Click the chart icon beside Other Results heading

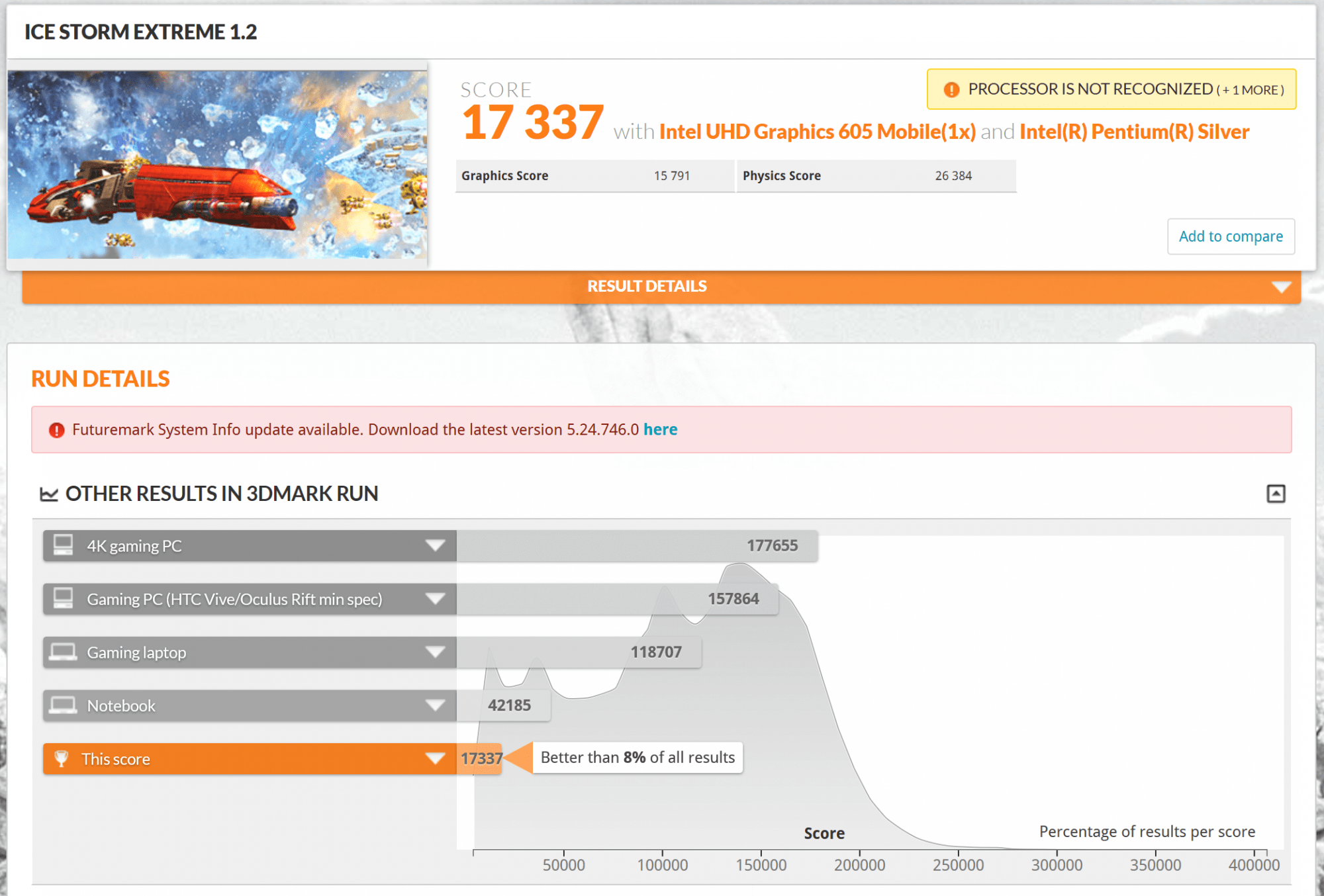pos(49,494)
